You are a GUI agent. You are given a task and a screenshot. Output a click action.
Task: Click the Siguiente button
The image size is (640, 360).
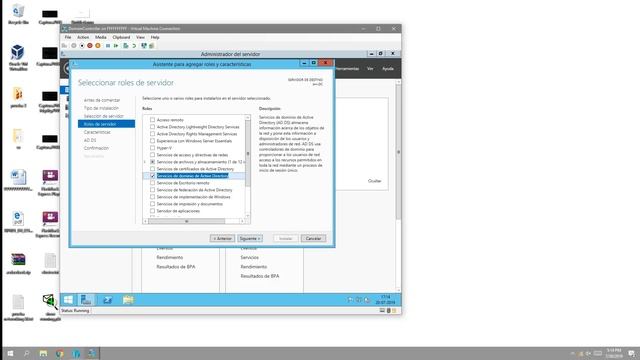[250, 238]
